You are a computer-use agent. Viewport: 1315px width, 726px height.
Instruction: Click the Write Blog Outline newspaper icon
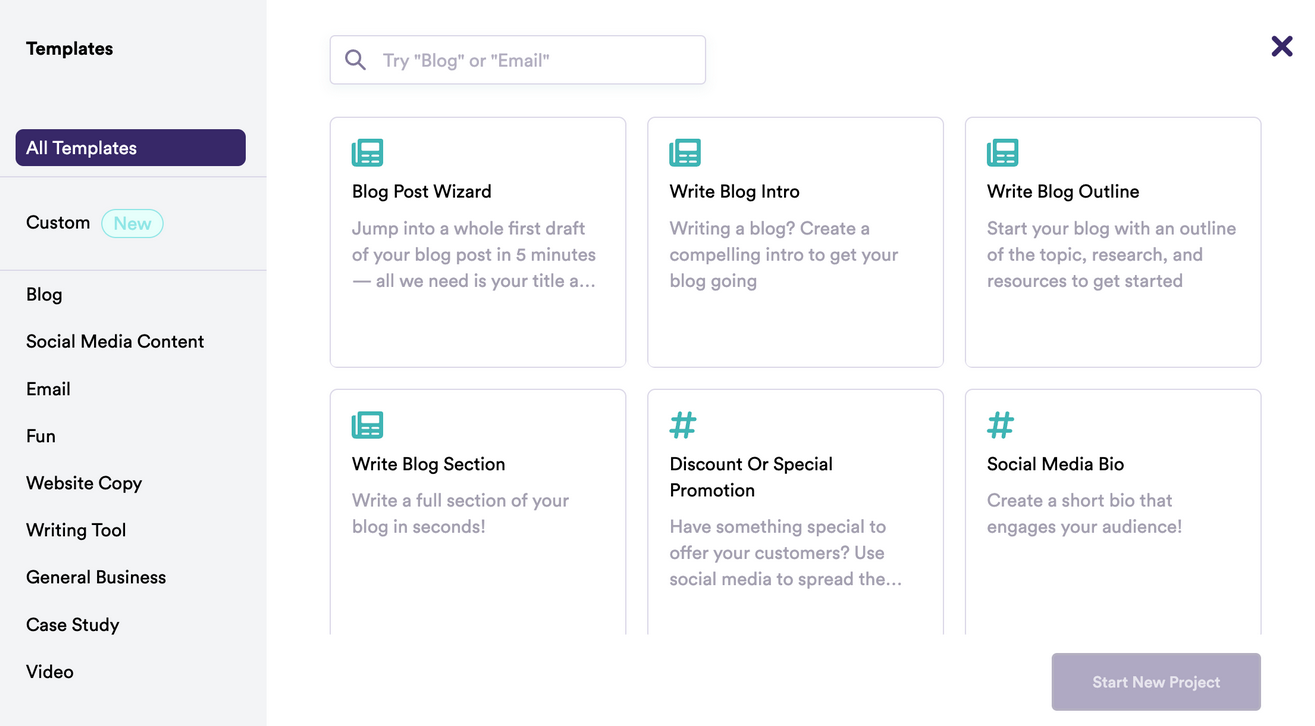coord(1002,153)
